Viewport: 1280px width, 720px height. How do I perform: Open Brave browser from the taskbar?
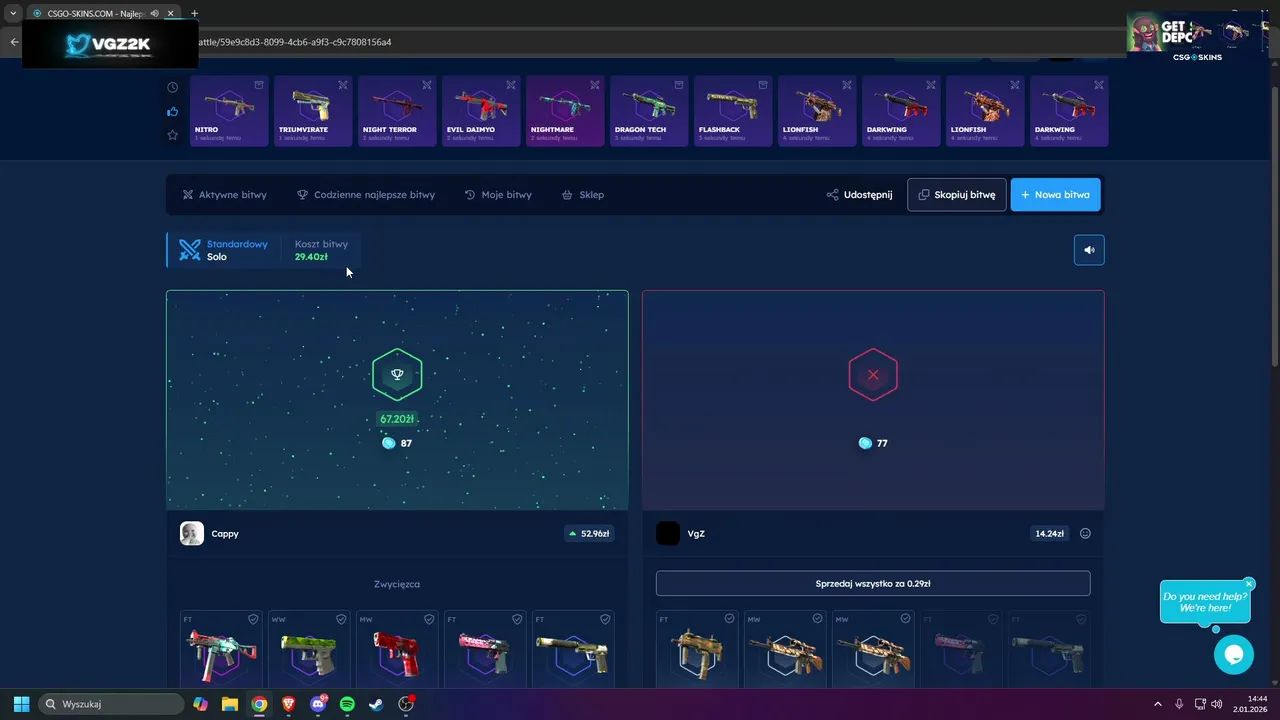[288, 704]
